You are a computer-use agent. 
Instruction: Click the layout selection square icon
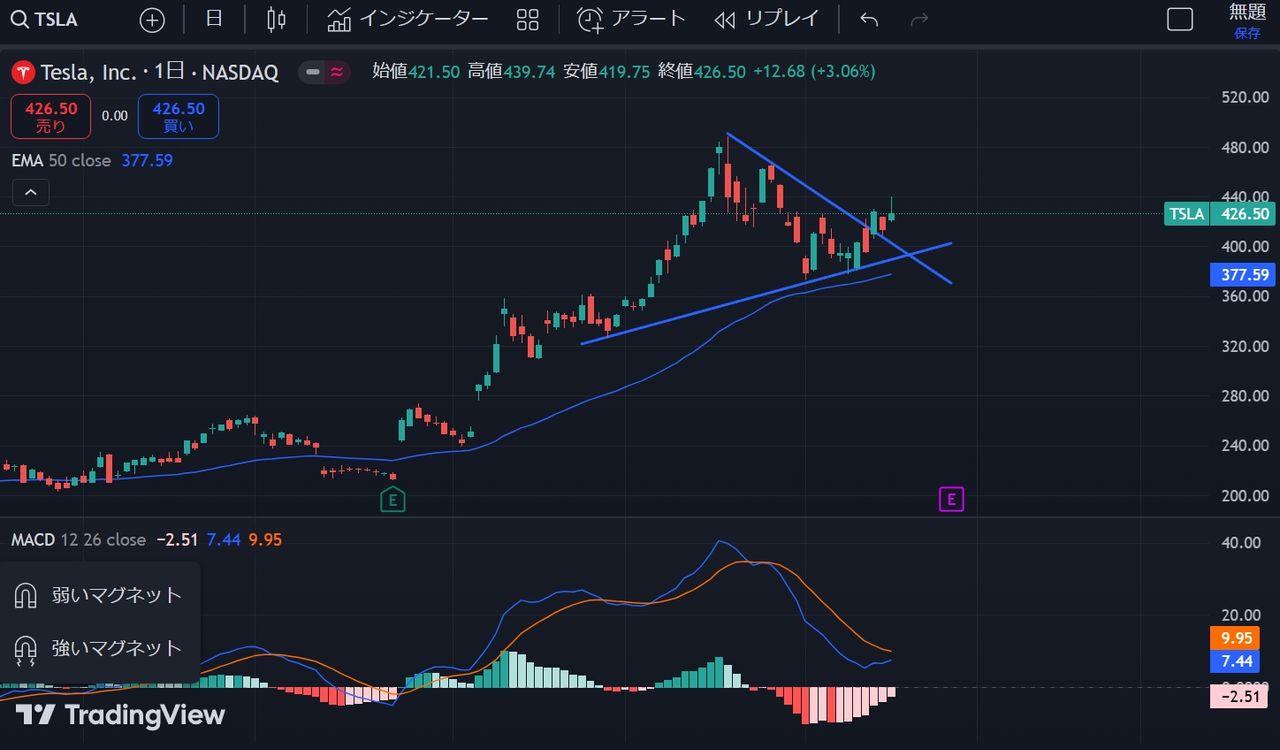pyautogui.click(x=1180, y=19)
